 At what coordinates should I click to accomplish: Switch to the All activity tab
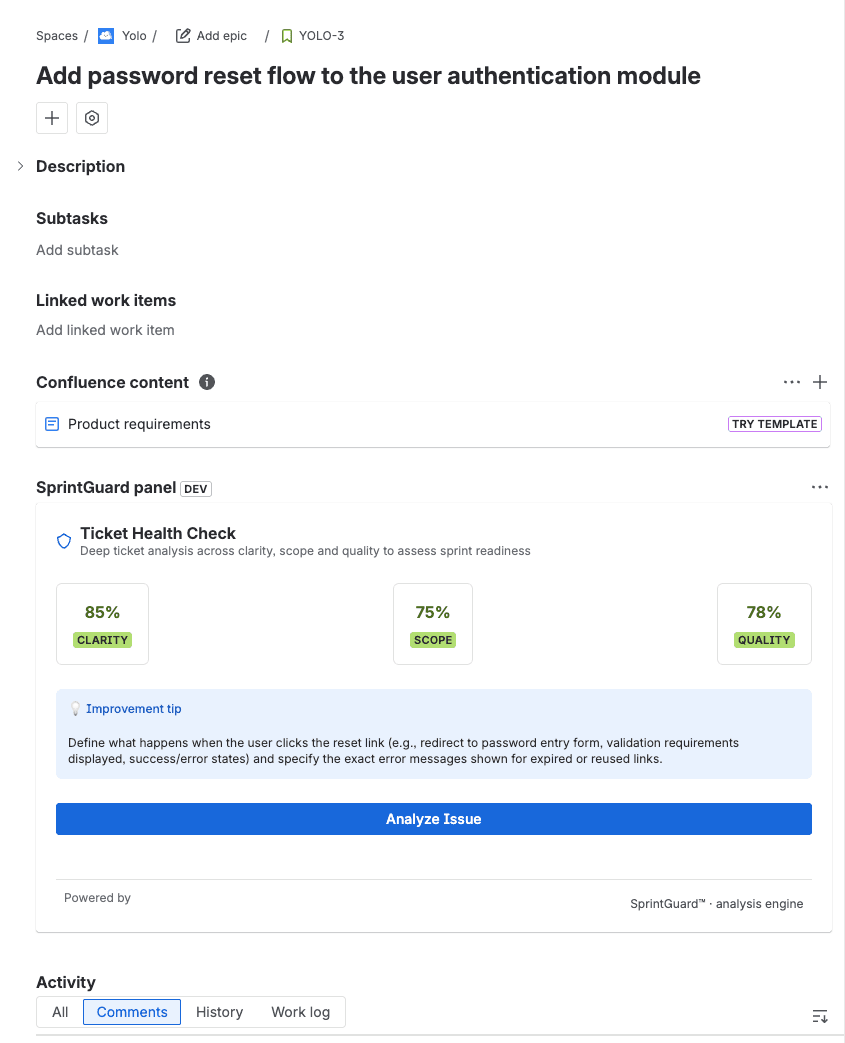pos(60,1012)
